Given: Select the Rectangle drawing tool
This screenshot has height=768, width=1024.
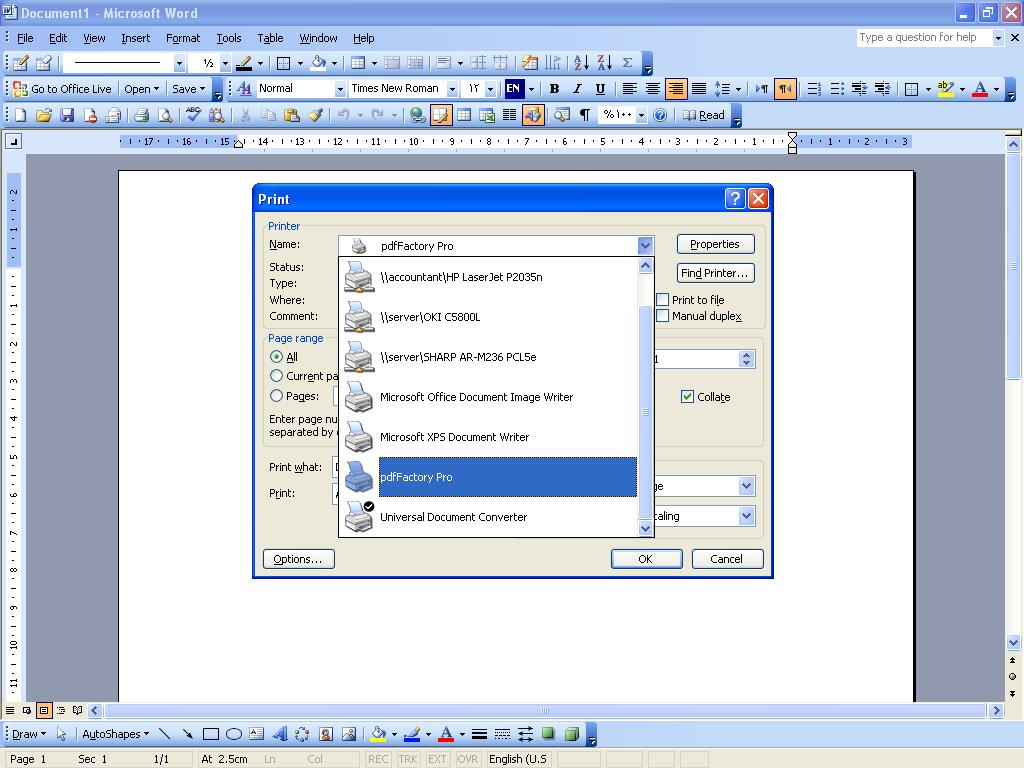Looking at the screenshot, I should coord(210,734).
